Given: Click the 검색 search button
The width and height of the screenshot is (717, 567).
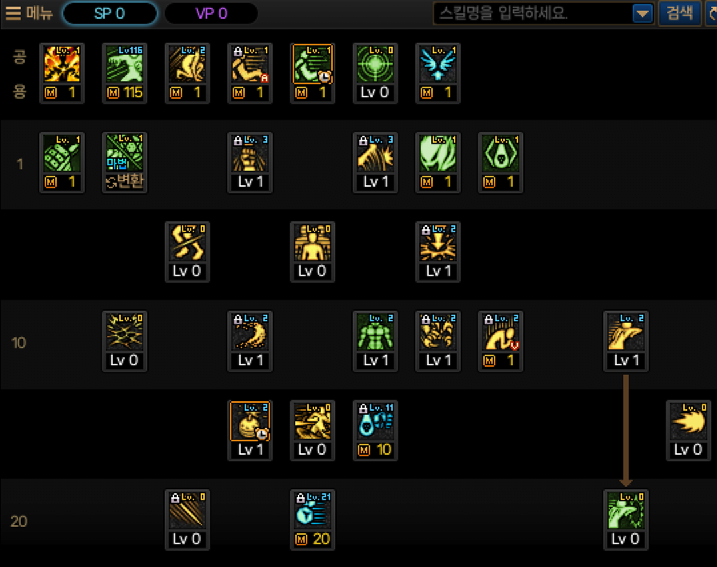Looking at the screenshot, I should [x=680, y=13].
